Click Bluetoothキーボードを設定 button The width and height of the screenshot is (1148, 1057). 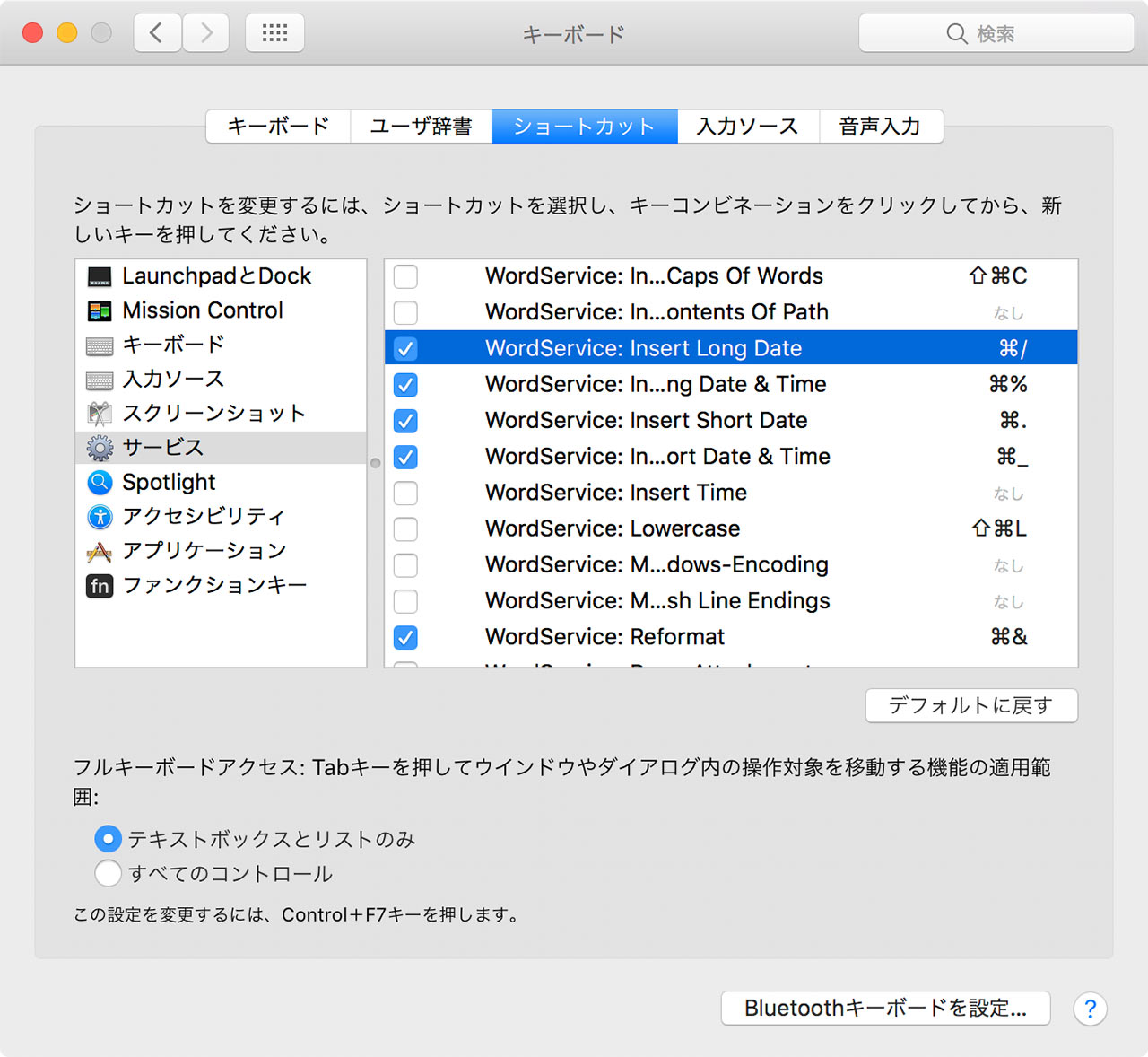(886, 1009)
